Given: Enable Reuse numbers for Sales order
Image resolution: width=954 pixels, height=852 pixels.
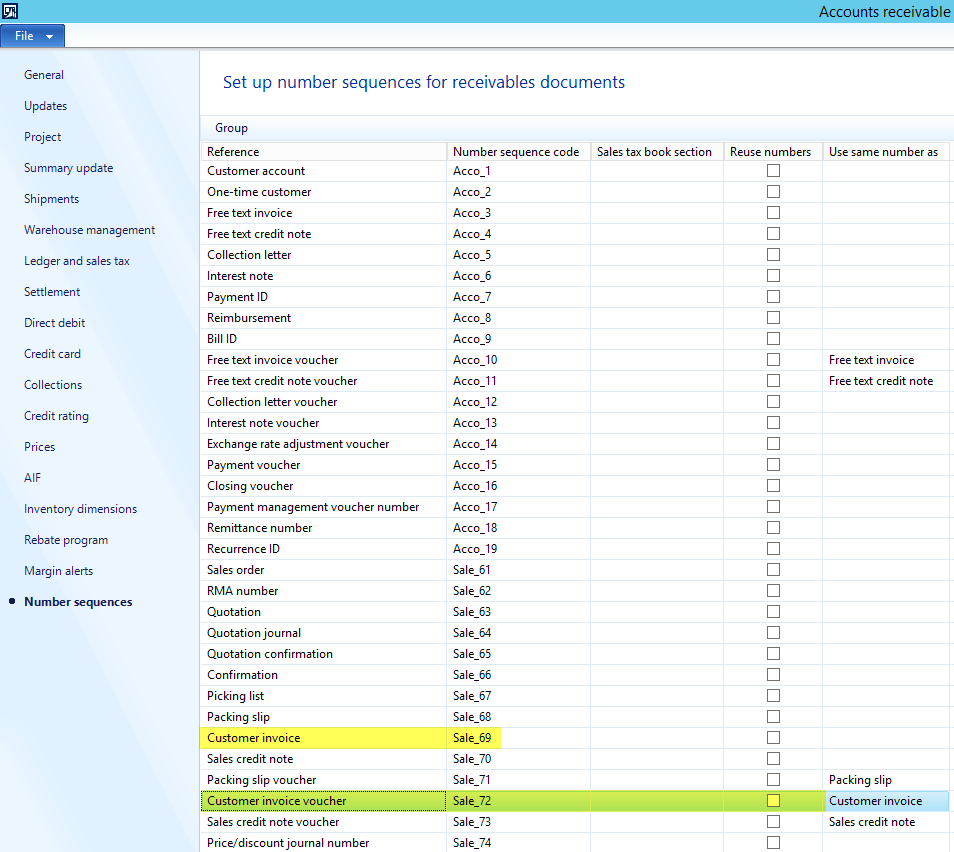Looking at the screenshot, I should [773, 570].
